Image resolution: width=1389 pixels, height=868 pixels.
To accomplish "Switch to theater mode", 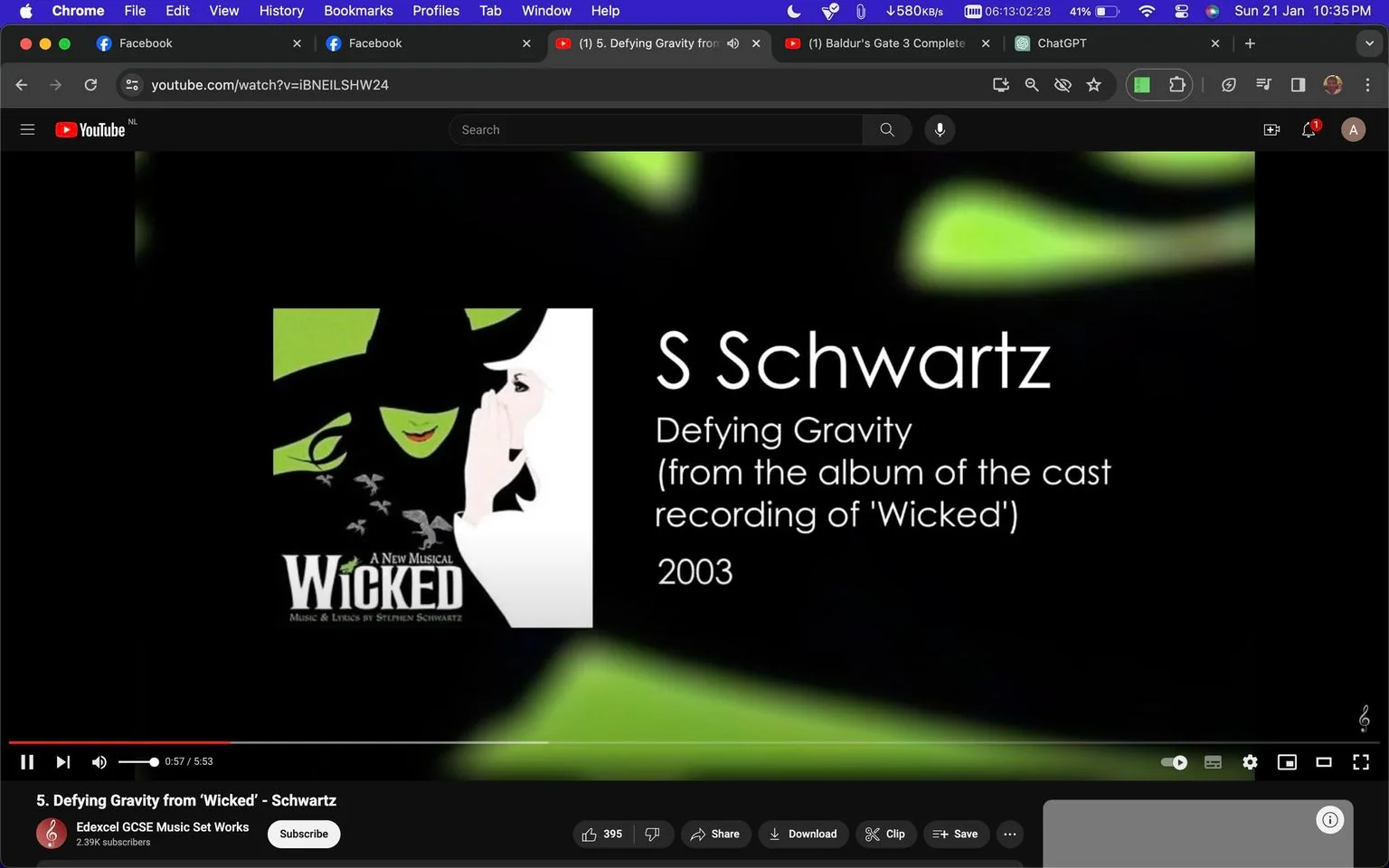I will click(1324, 762).
